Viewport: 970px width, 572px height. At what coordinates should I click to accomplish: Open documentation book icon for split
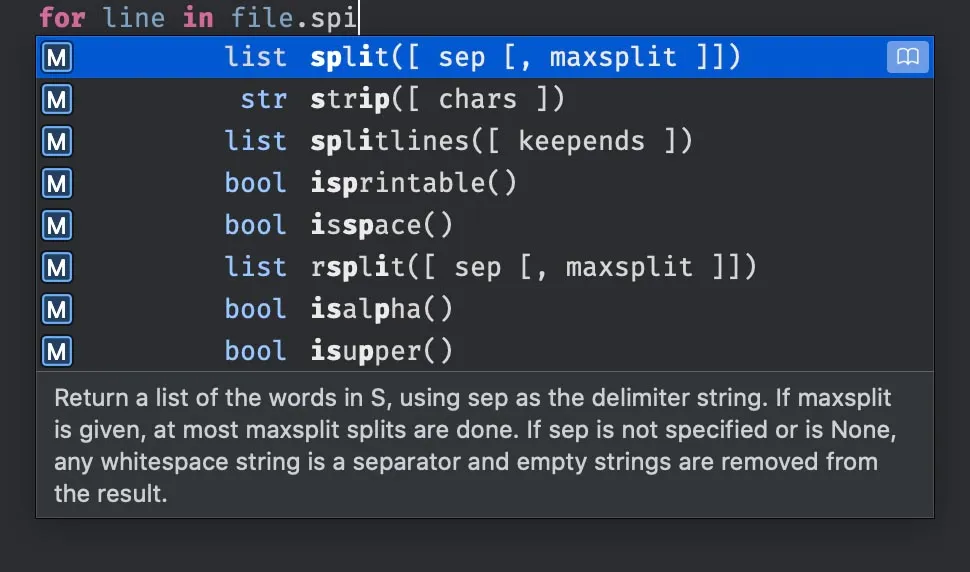[908, 57]
